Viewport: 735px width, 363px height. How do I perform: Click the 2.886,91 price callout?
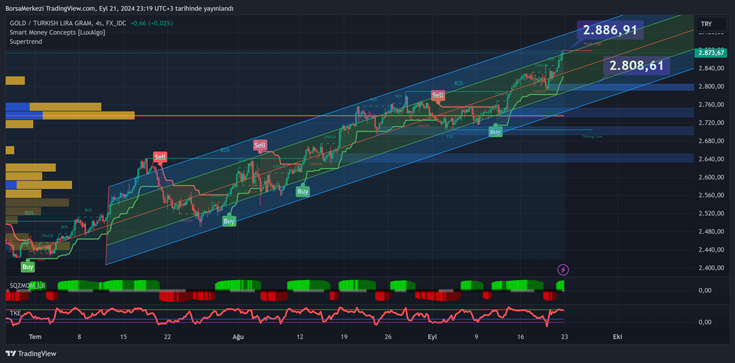[610, 30]
